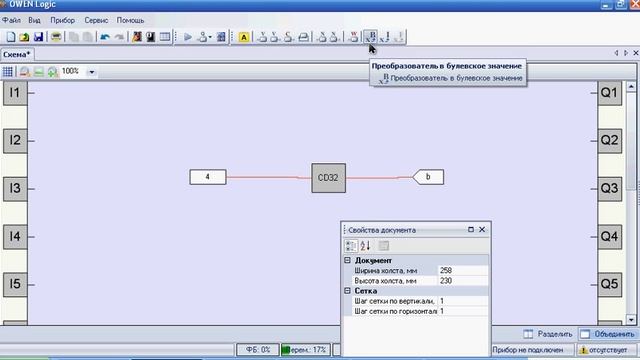The image size is (640, 360).
Task: Select output block Q2
Action: tap(609, 141)
